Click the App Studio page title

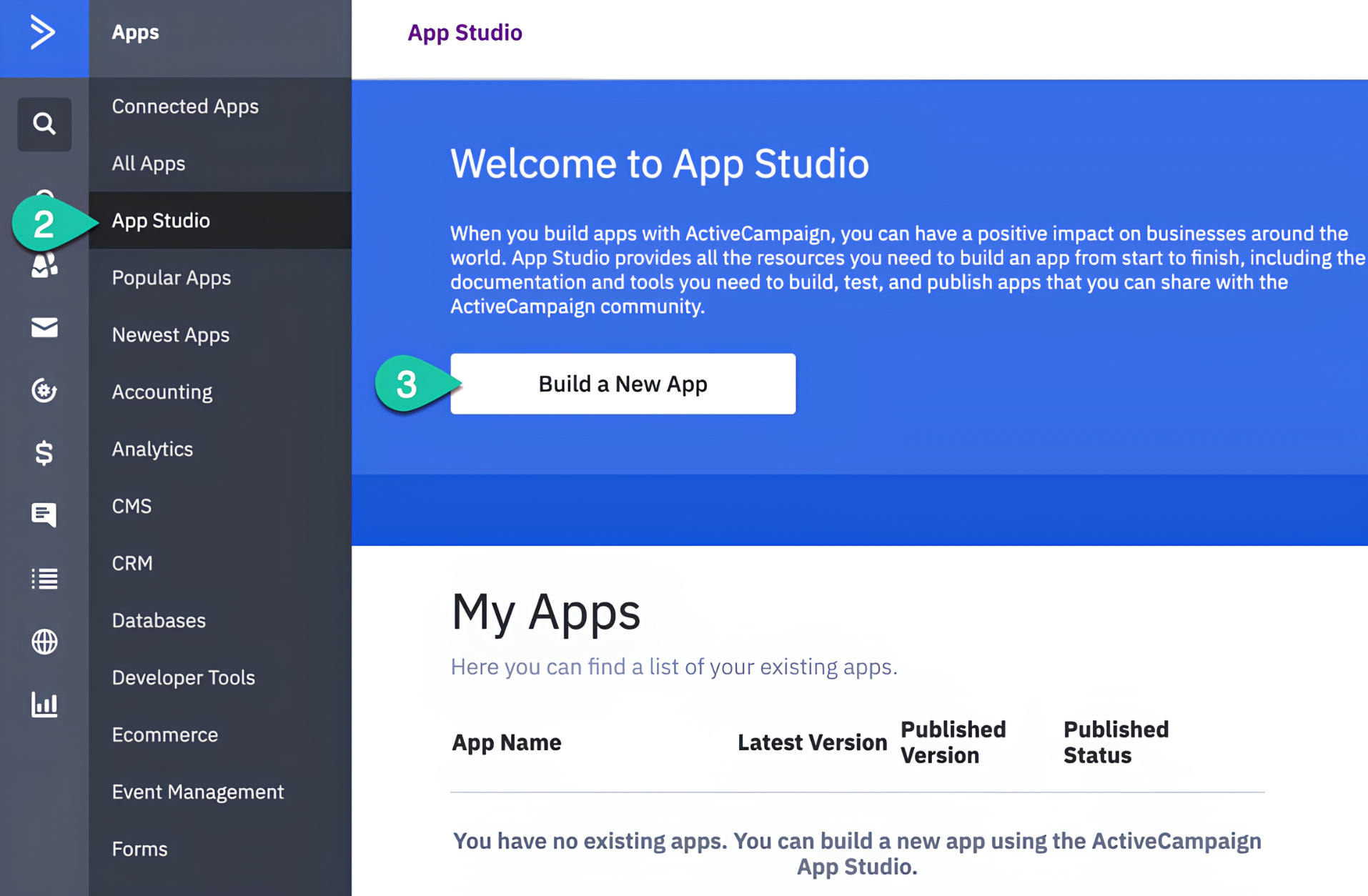point(465,33)
